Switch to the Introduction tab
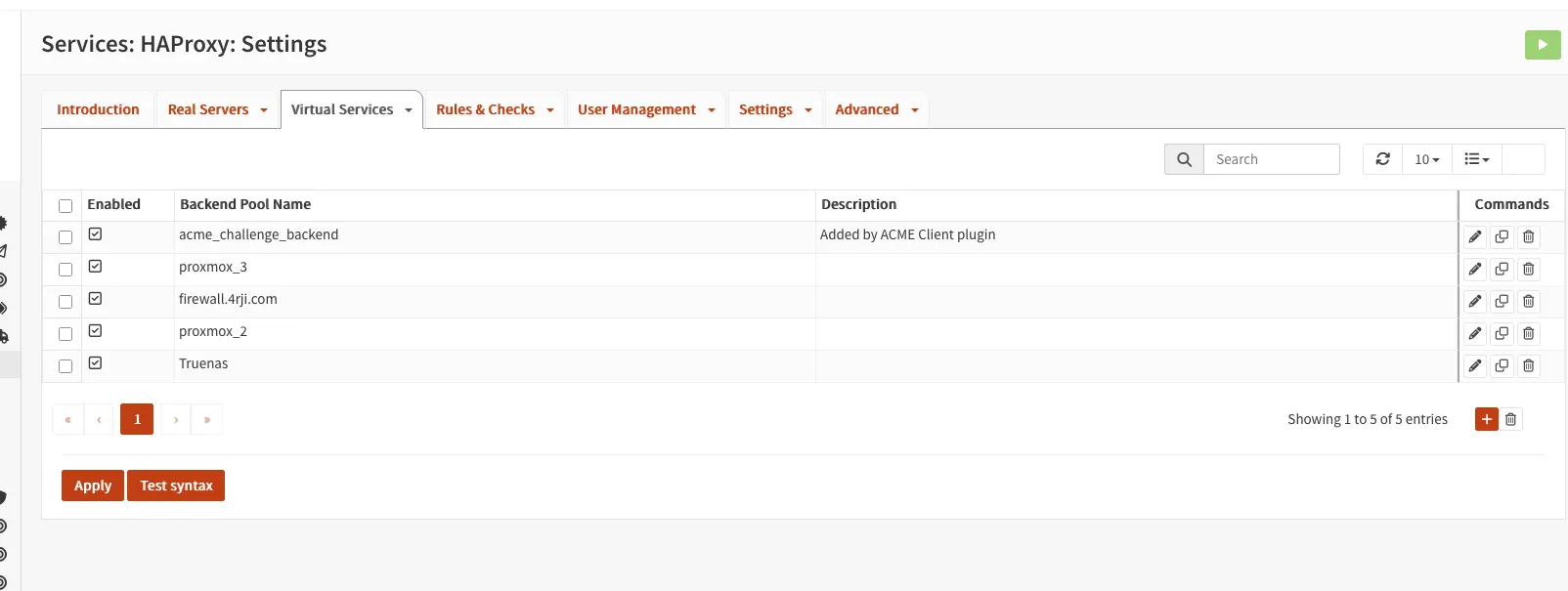This screenshot has height=591, width=1568. pyautogui.click(x=98, y=109)
